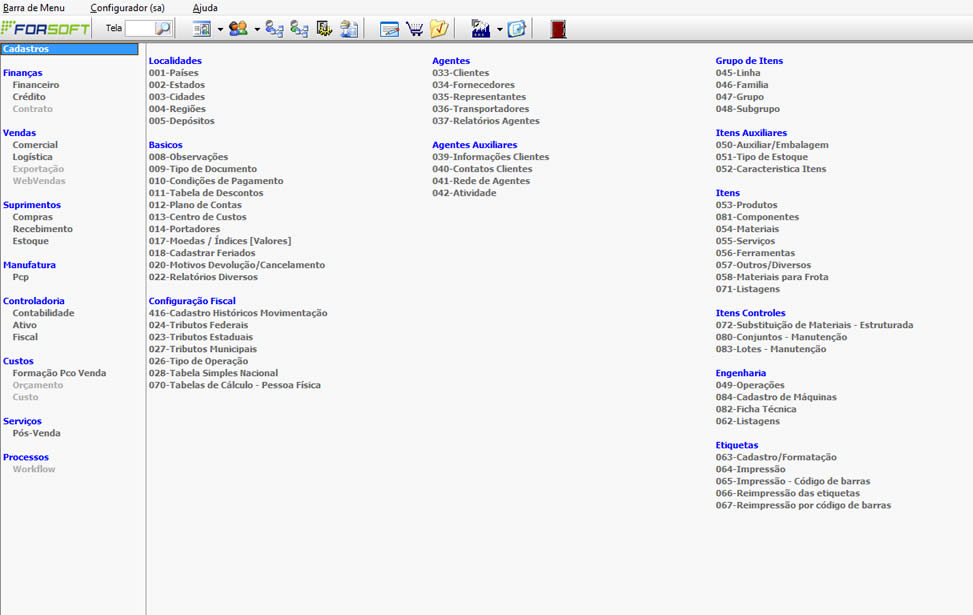973x615 pixels.
Task: Open 034-Fornecedores
Action: click(x=473, y=85)
